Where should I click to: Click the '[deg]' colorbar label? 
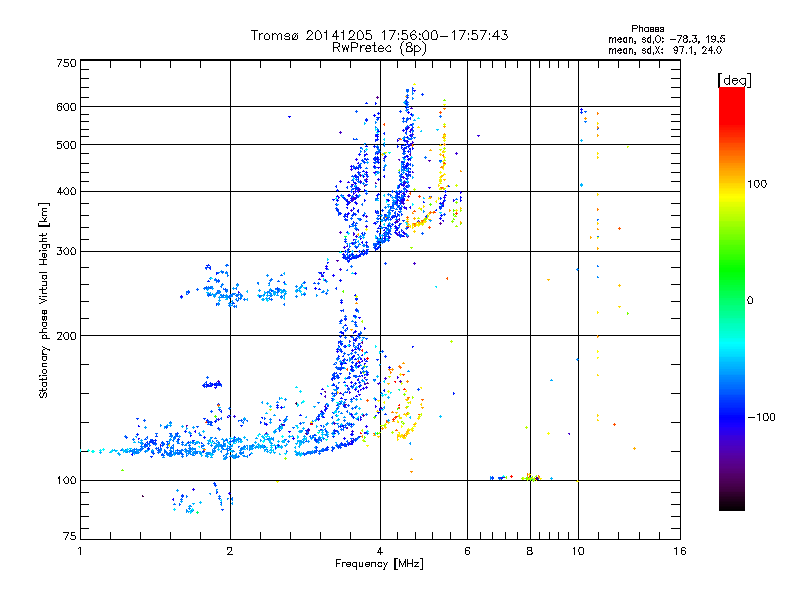click(734, 80)
